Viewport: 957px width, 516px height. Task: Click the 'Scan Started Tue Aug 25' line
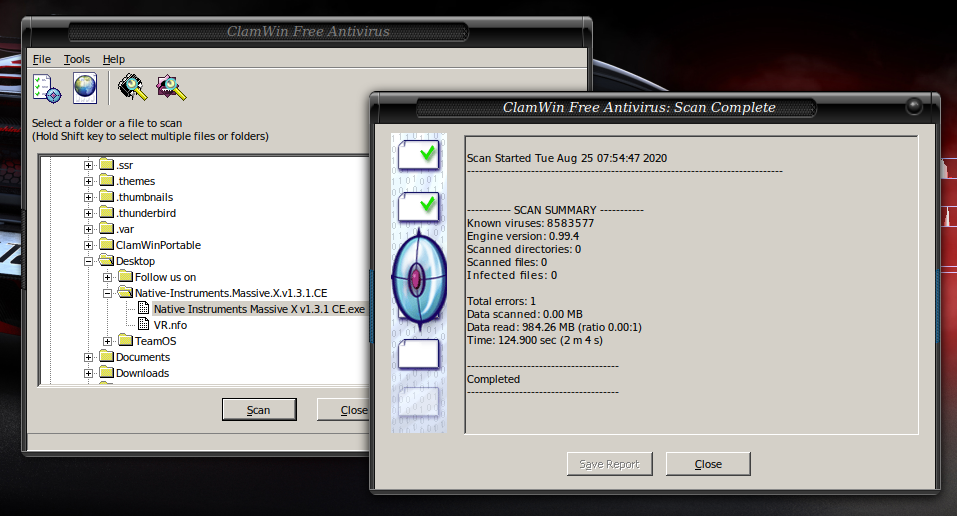click(566, 158)
